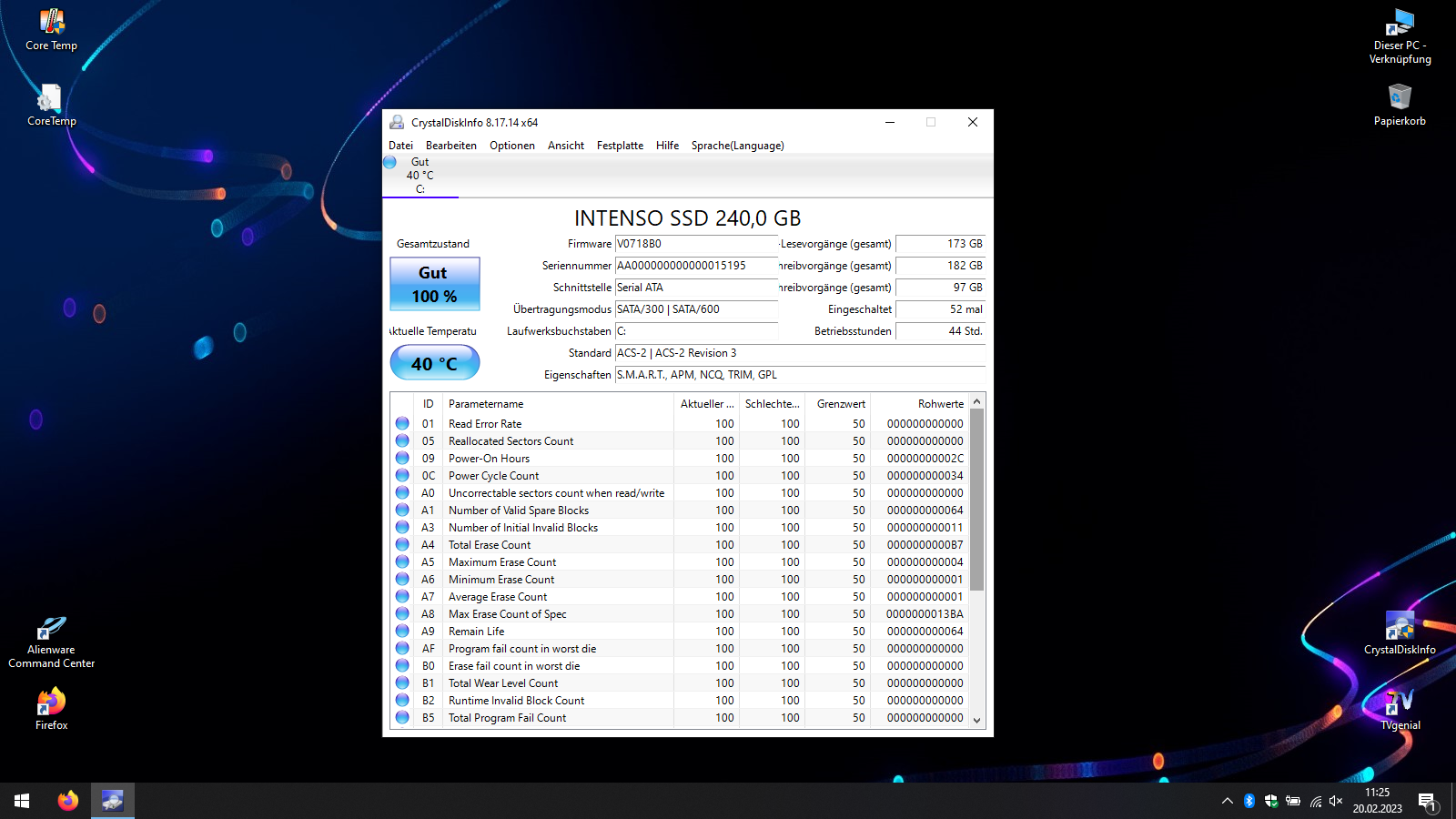Viewport: 1456px width, 819px height.
Task: Show hidden tray icons chevron
Action: (1227, 801)
